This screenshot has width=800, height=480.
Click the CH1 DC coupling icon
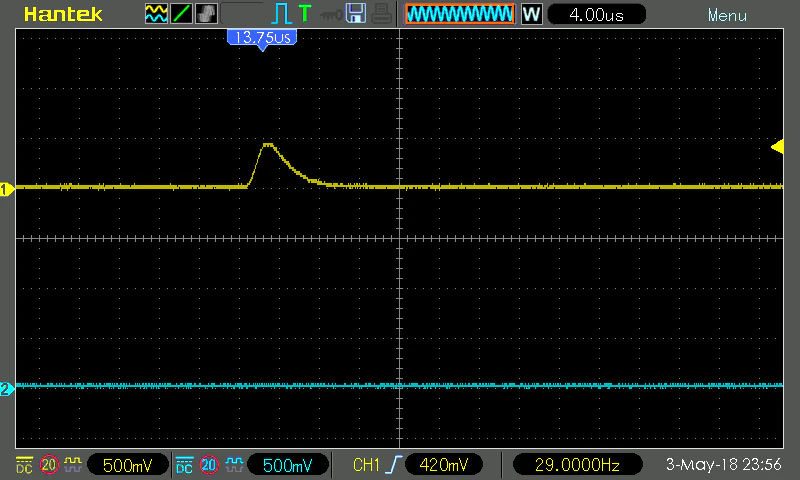[24, 465]
